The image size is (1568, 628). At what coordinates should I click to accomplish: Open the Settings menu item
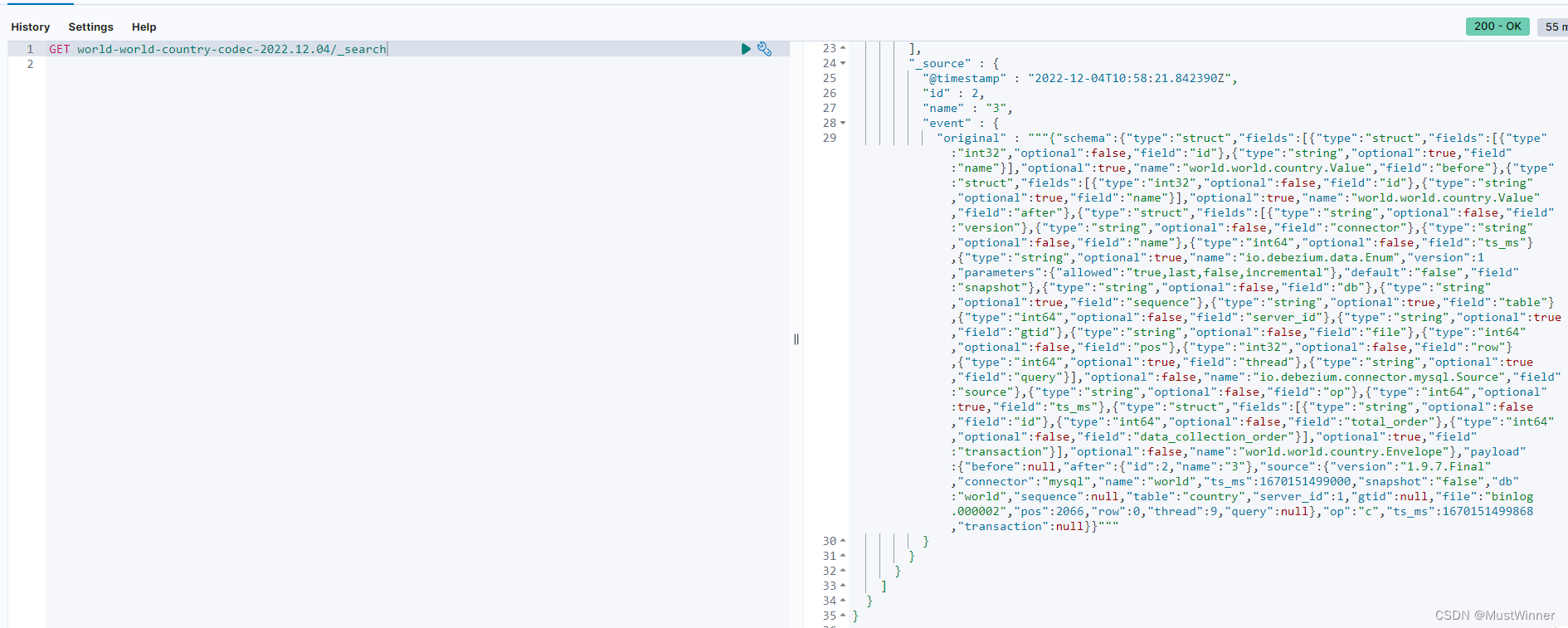click(90, 27)
